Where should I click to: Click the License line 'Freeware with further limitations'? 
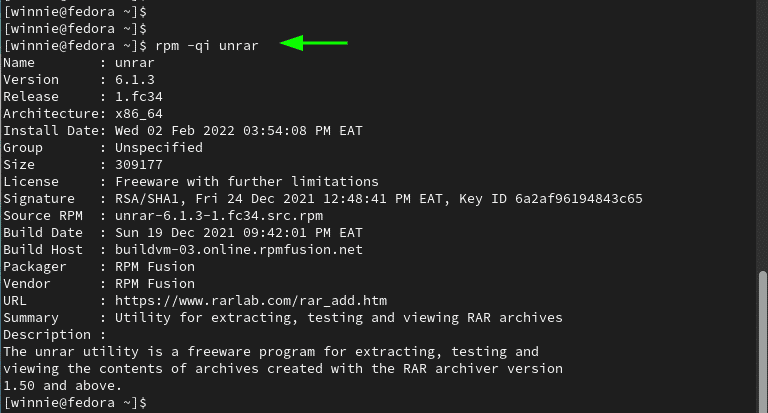coord(247,182)
